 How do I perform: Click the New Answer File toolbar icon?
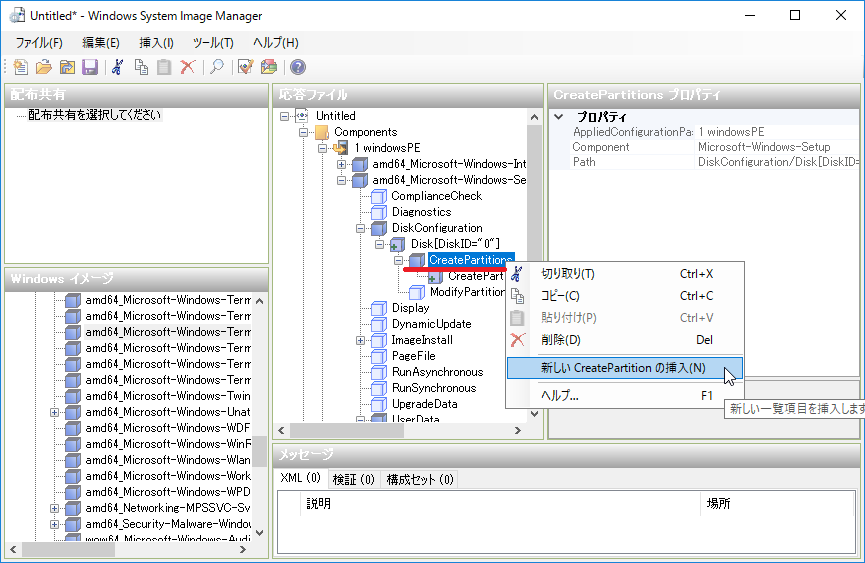(21, 67)
